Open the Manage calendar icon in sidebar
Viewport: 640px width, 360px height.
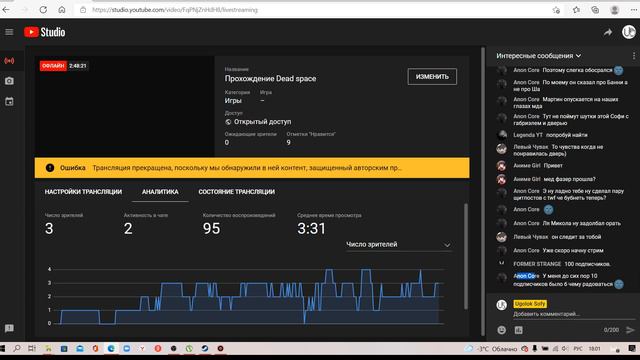pyautogui.click(x=9, y=101)
